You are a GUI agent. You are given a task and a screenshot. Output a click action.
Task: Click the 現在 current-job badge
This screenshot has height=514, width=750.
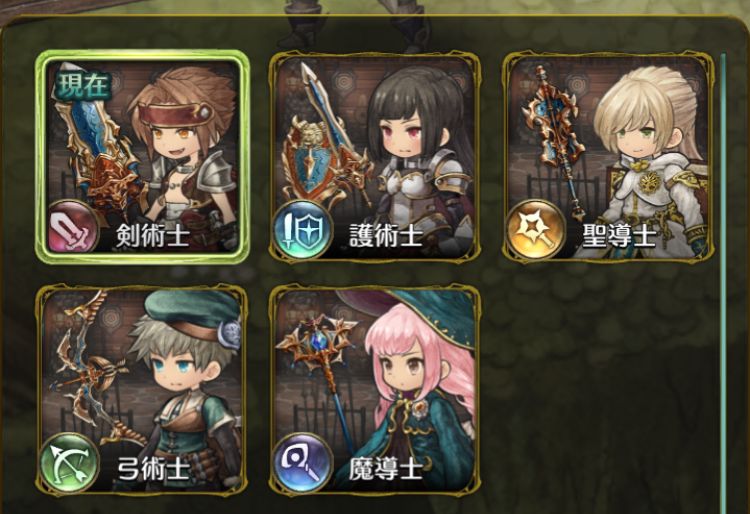(83, 84)
